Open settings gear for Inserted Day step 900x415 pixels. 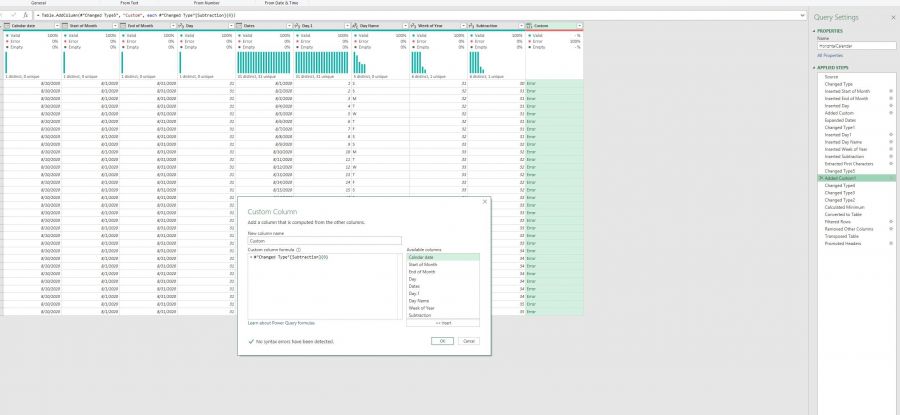pos(891,106)
